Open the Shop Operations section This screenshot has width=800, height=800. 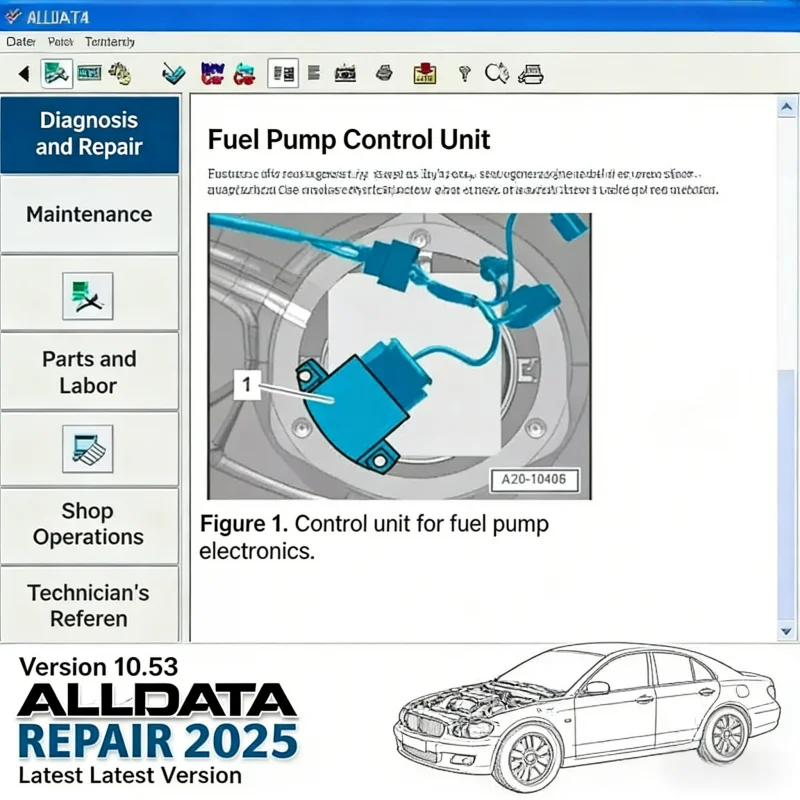coord(89,524)
